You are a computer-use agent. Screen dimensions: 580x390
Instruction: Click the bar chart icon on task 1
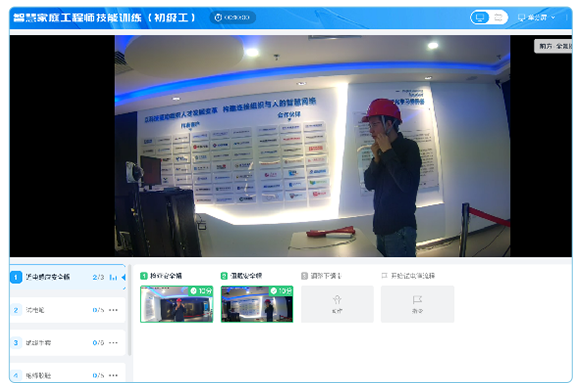tap(113, 277)
